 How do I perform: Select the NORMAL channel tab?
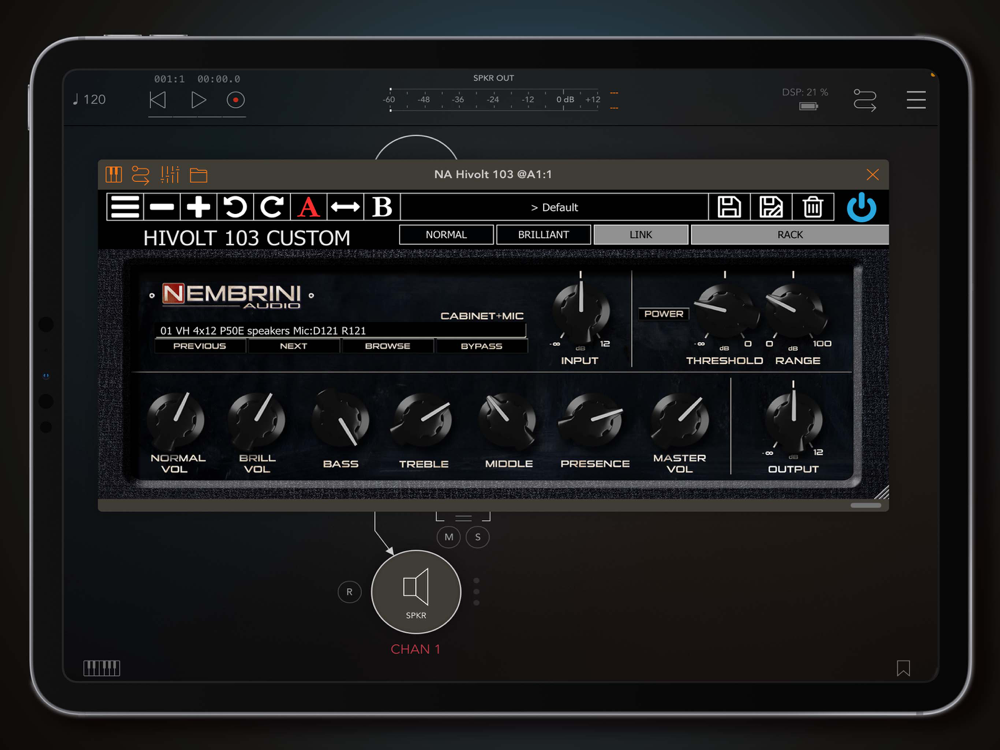point(446,235)
